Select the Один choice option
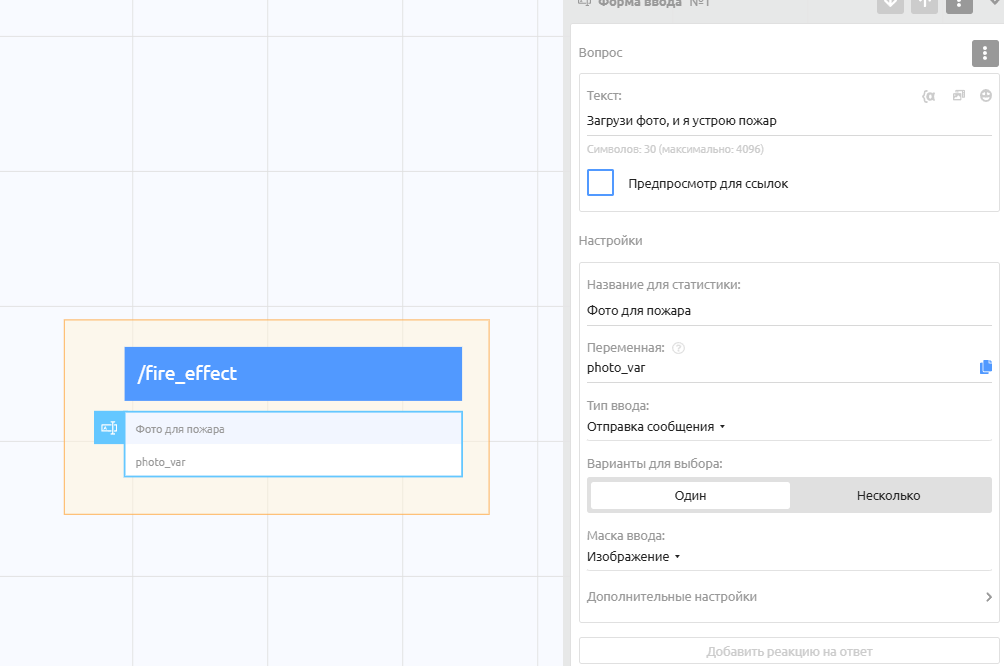Screen dimensions: 1004x666 690,495
